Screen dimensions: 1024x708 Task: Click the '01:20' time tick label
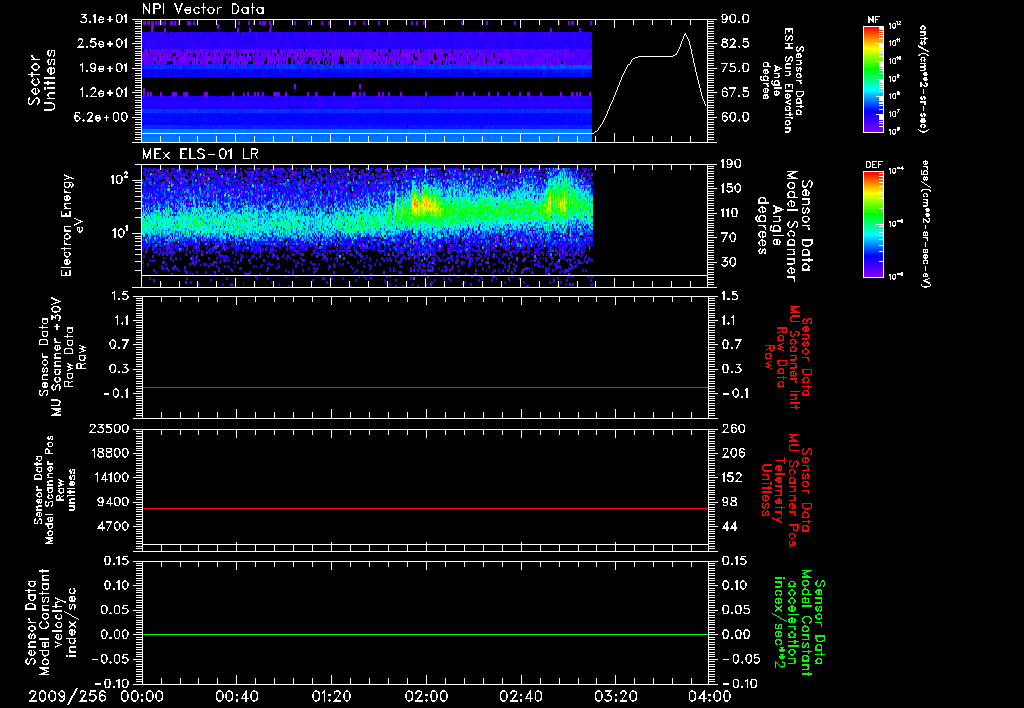pos(331,696)
